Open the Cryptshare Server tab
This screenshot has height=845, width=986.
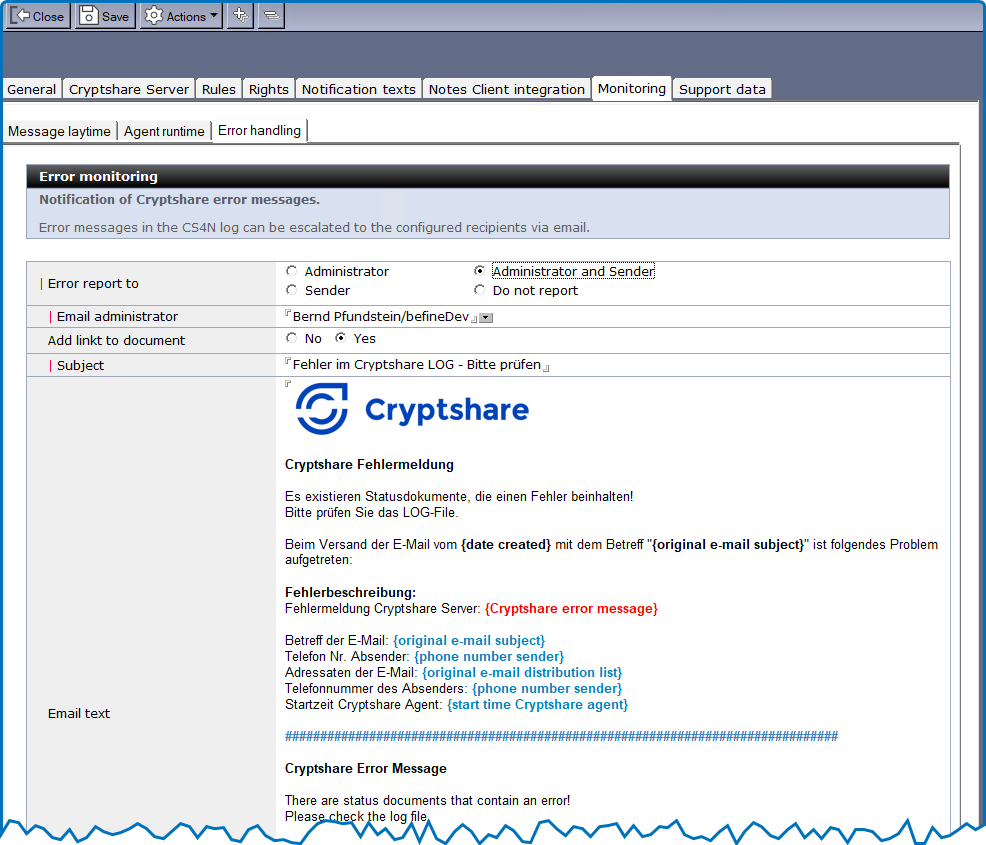(129, 89)
